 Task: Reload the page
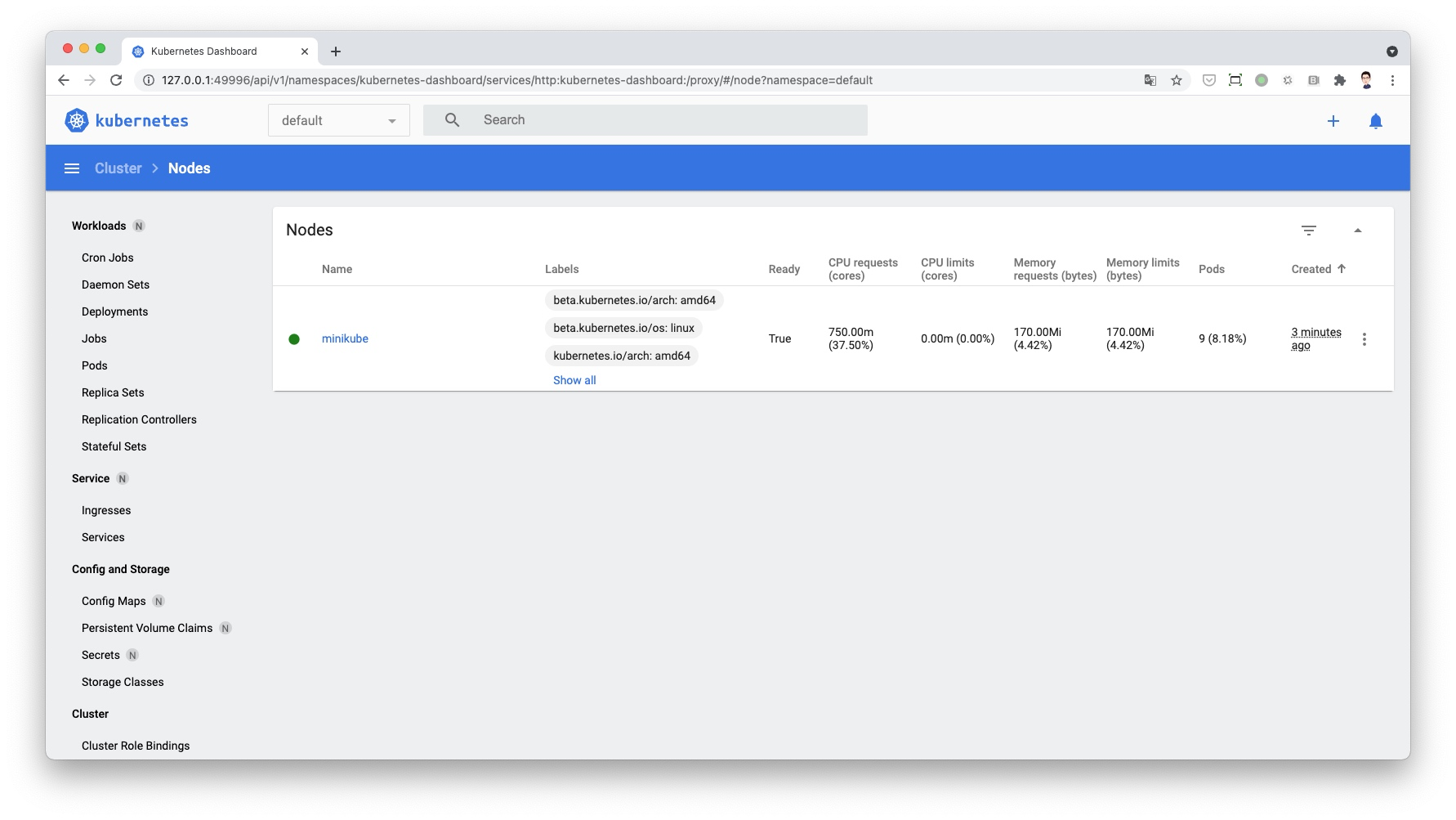(x=116, y=80)
